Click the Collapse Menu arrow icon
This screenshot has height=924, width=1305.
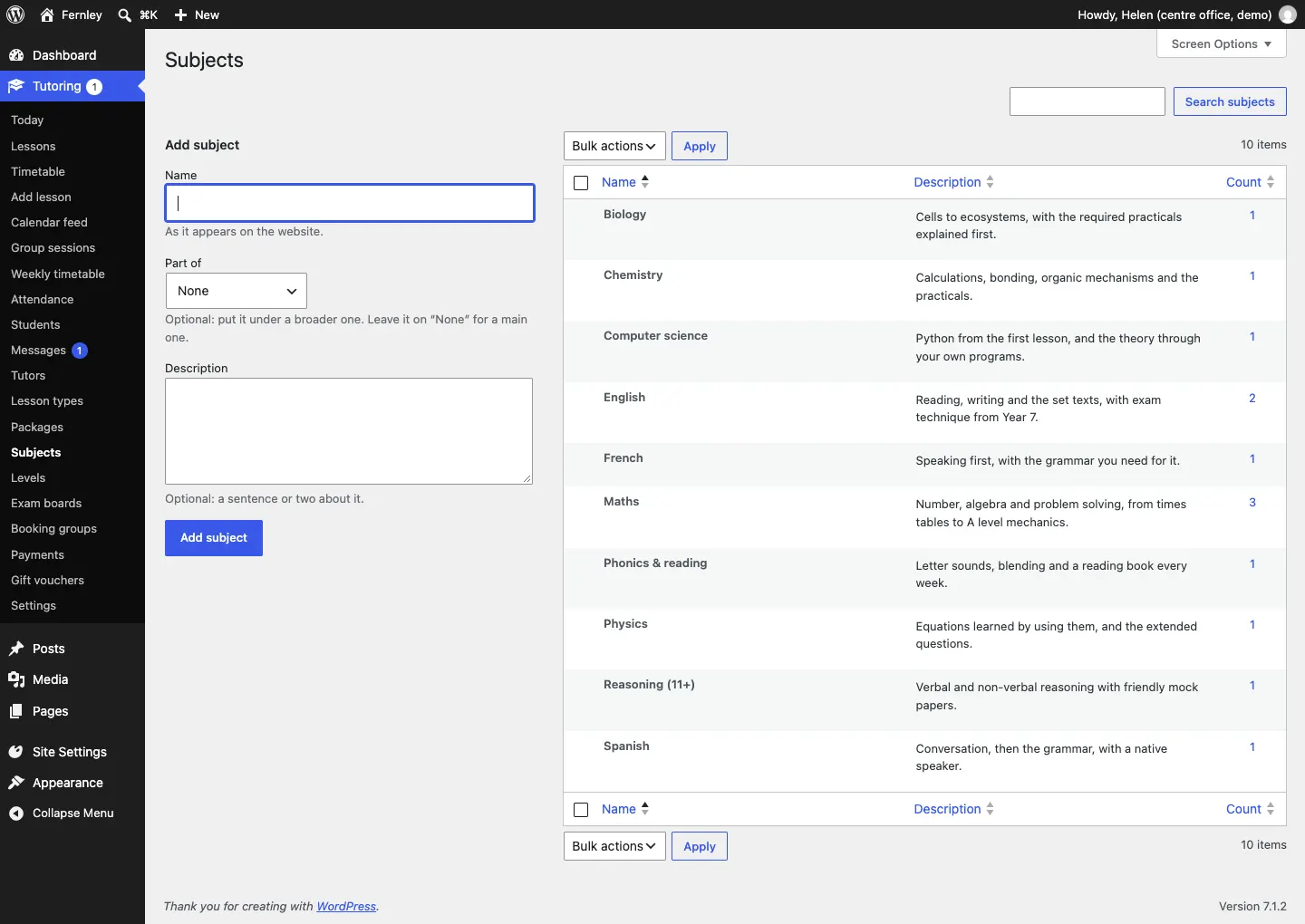coord(16,813)
